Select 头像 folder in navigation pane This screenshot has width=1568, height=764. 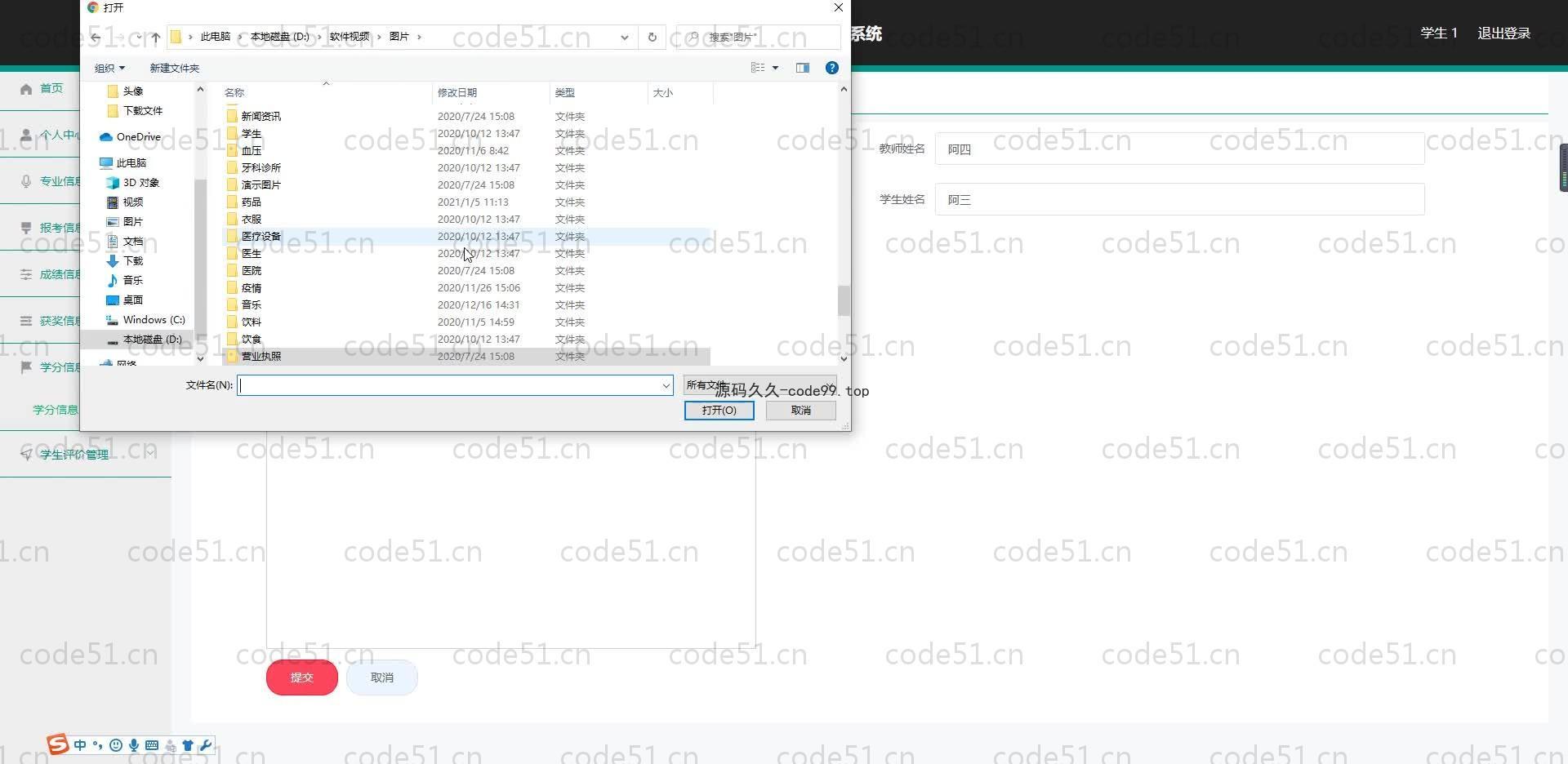coord(125,91)
